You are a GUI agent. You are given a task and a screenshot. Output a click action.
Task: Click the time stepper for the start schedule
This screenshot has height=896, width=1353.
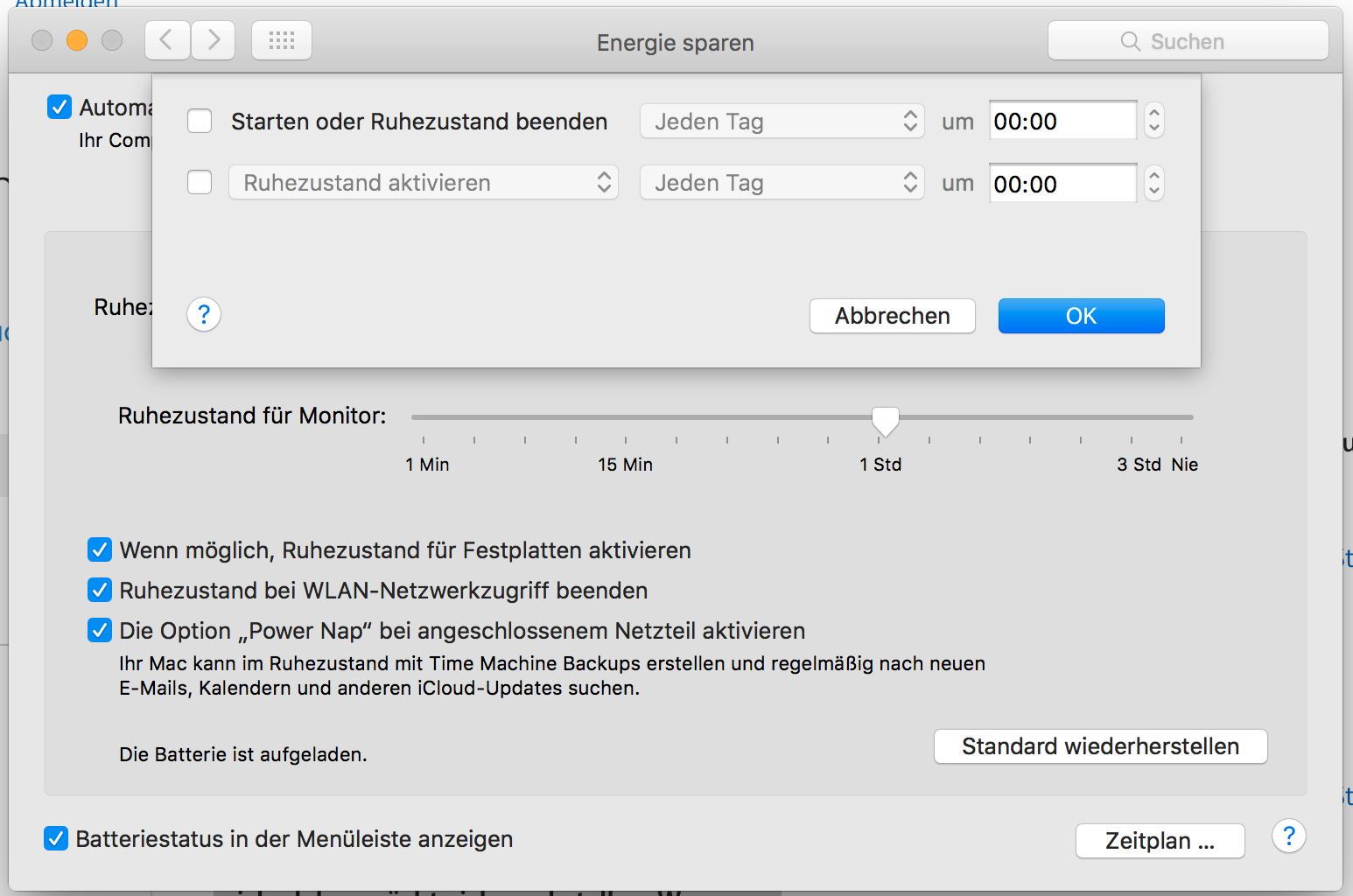1154,121
